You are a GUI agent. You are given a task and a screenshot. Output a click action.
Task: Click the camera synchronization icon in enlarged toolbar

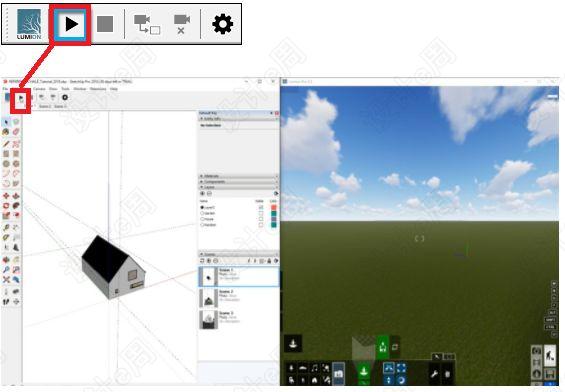147,24
